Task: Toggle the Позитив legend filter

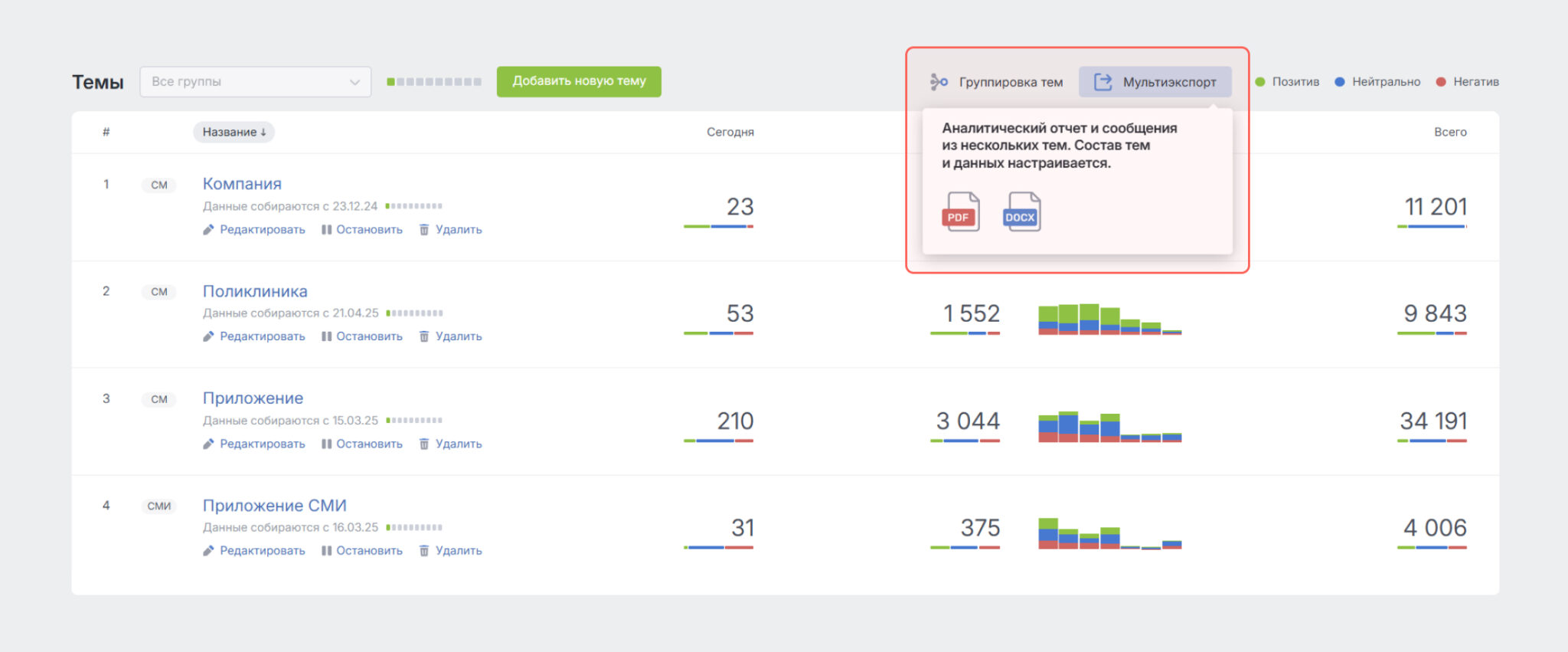Action: pyautogui.click(x=1287, y=82)
